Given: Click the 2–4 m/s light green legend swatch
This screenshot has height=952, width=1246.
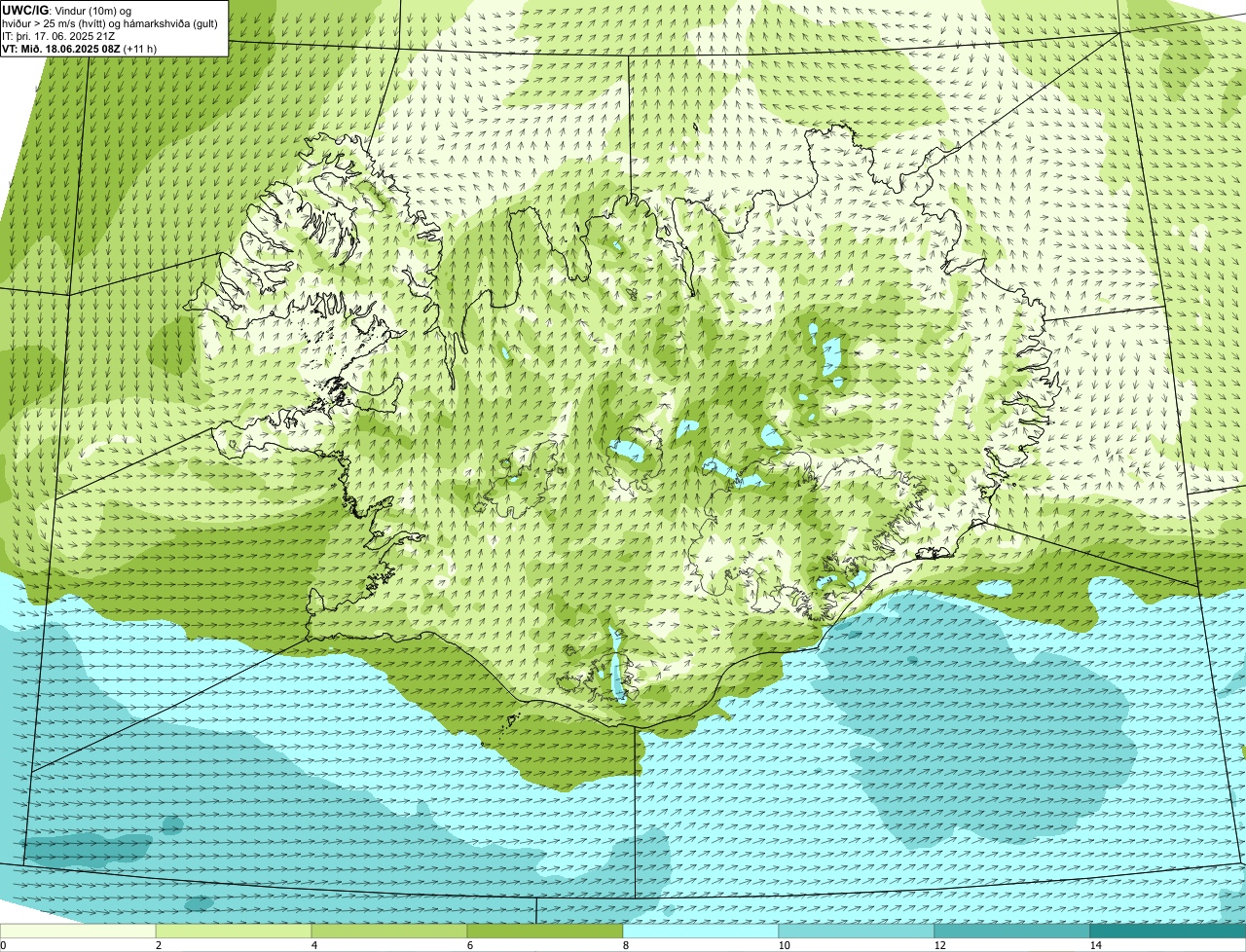Looking at the screenshot, I should pyautogui.click(x=234, y=931).
